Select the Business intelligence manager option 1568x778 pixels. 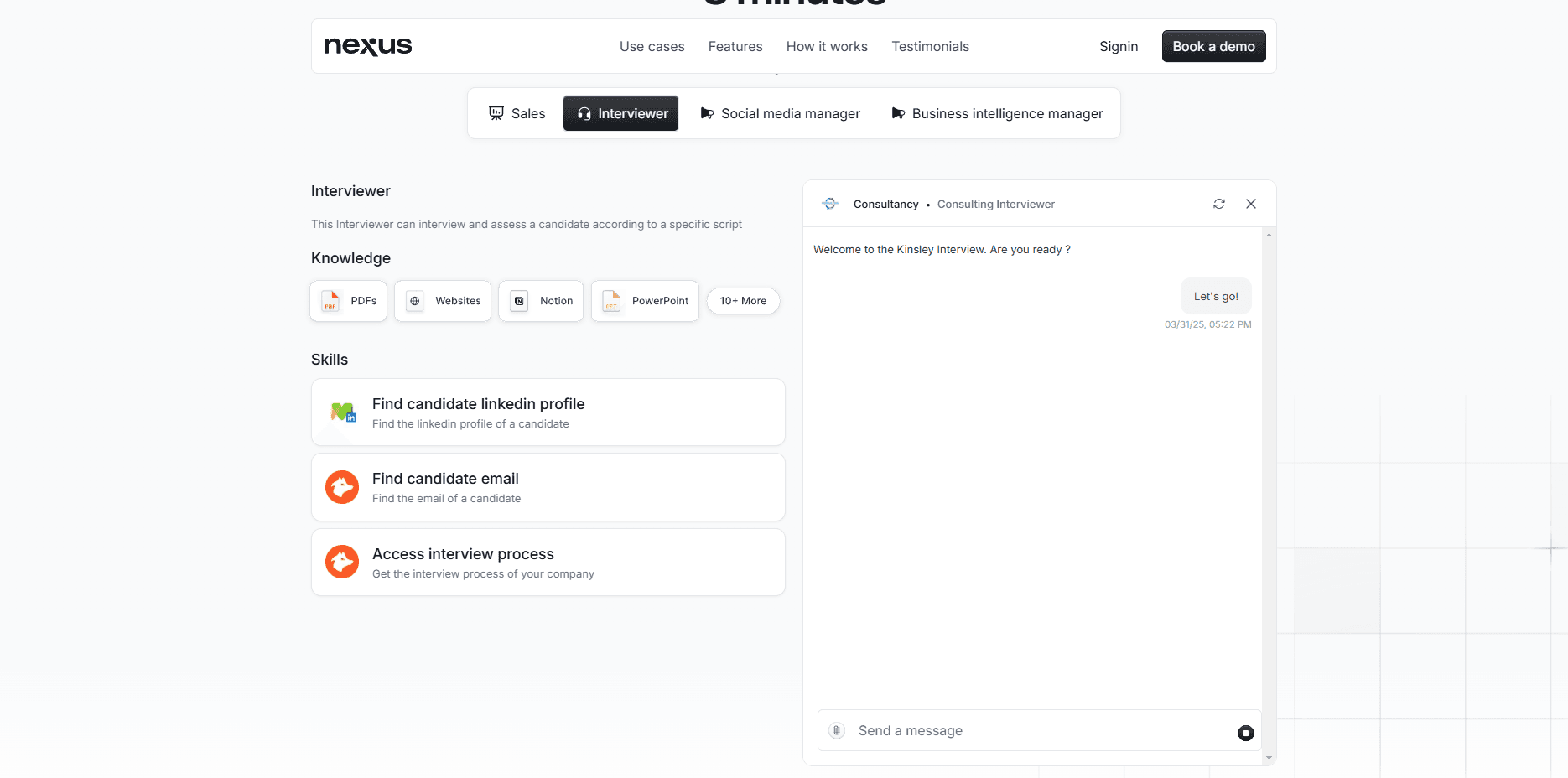[998, 113]
